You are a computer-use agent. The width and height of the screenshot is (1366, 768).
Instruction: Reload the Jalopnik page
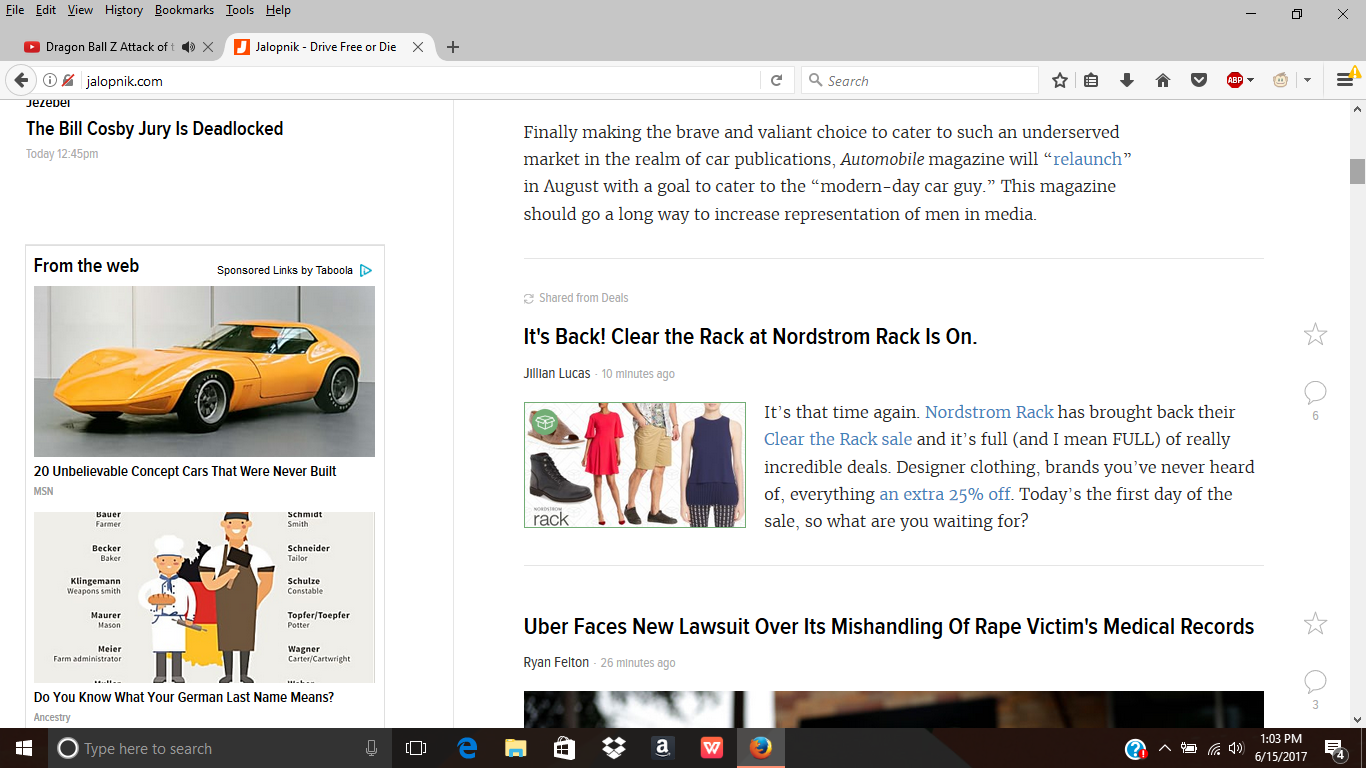point(776,81)
